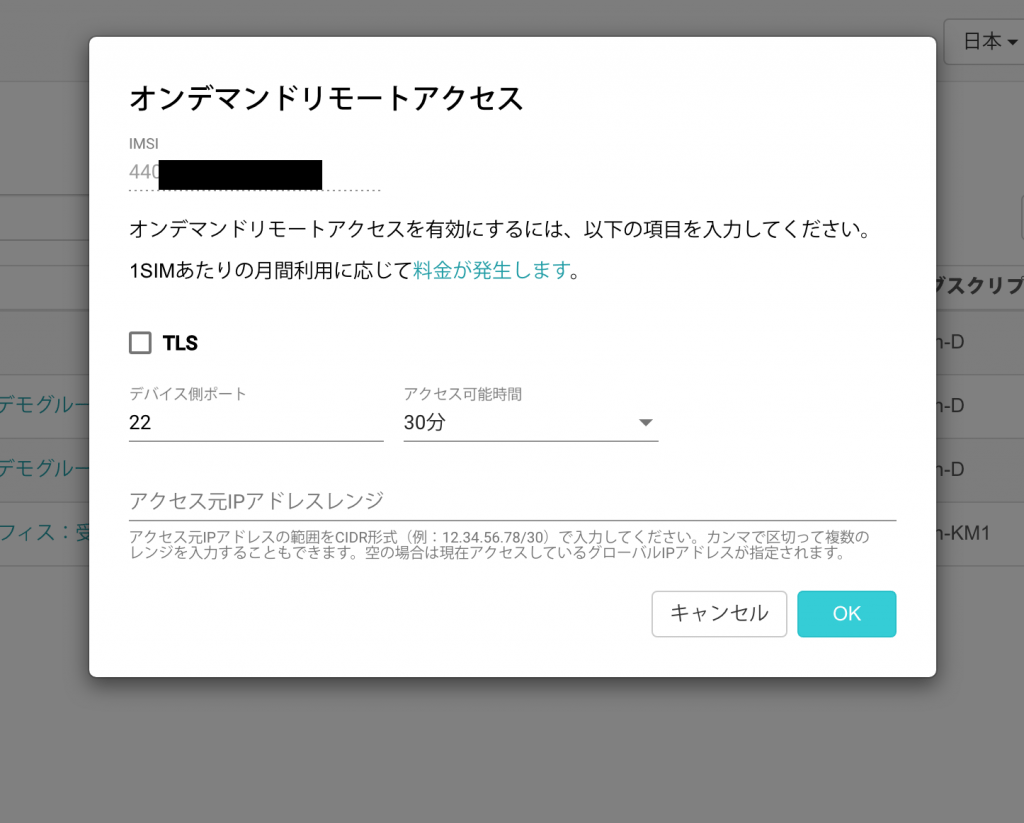This screenshot has width=1024, height=823.
Task: Click the キャンセル button
Action: 719,614
